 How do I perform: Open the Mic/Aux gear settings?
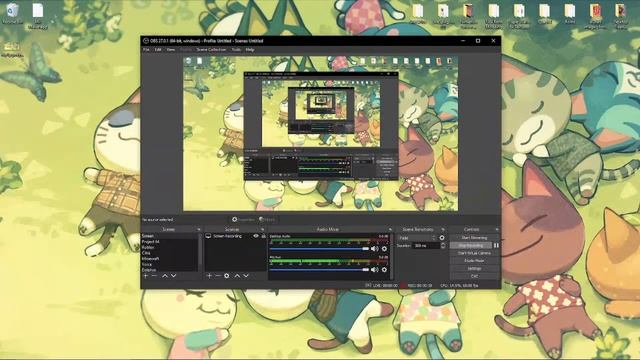pyautogui.click(x=384, y=269)
